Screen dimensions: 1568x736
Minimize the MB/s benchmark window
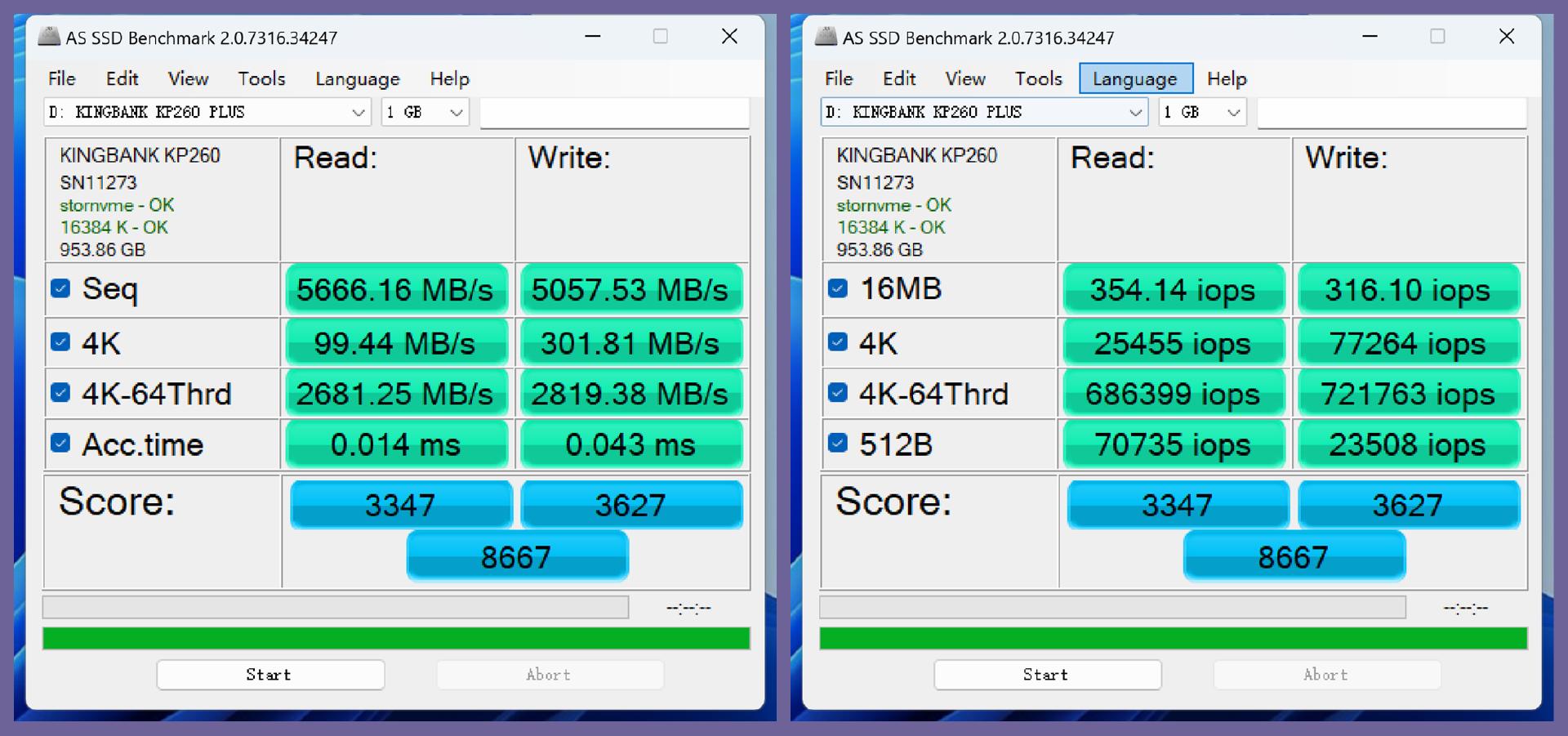(593, 37)
